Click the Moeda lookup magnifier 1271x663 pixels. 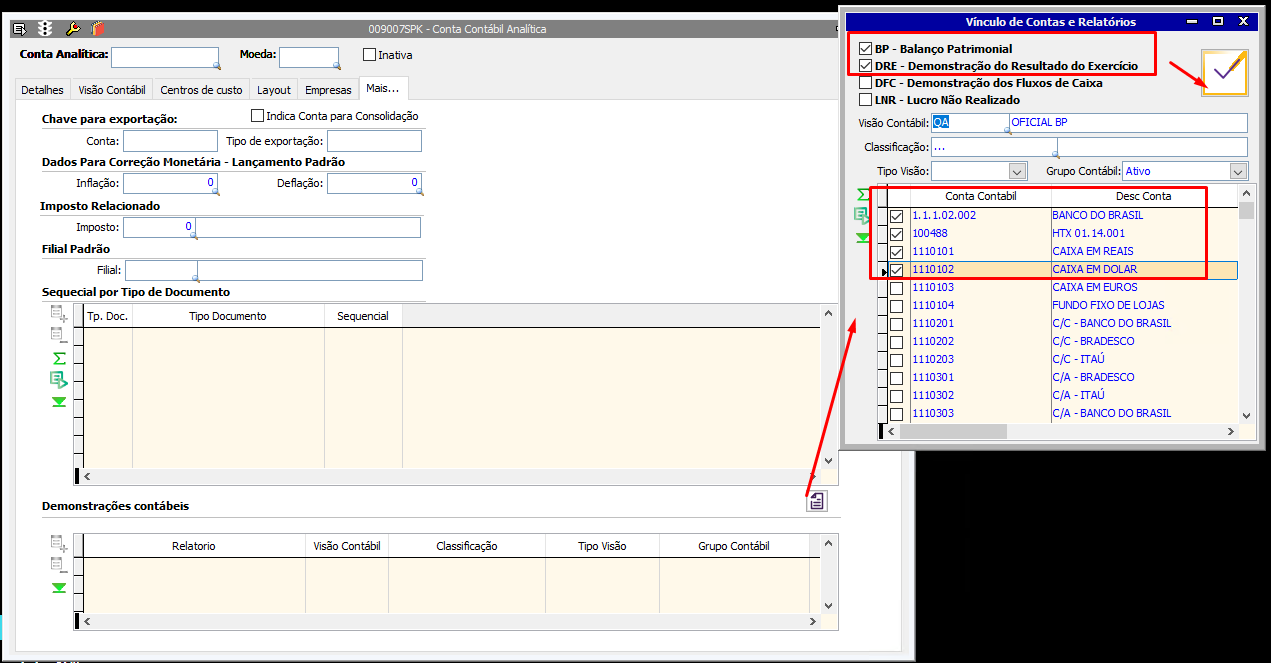tap(335, 65)
